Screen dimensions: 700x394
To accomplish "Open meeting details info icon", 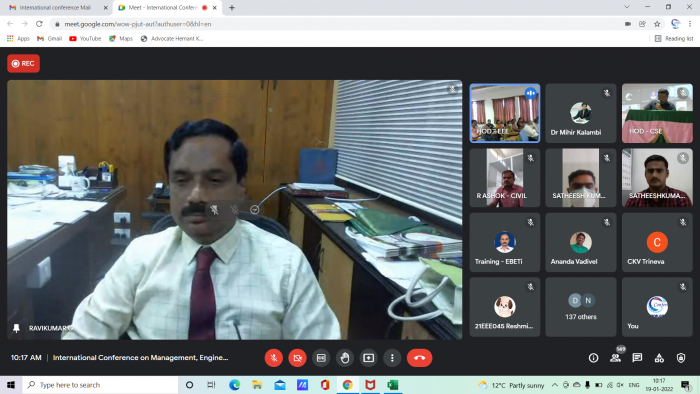I will pyautogui.click(x=593, y=358).
